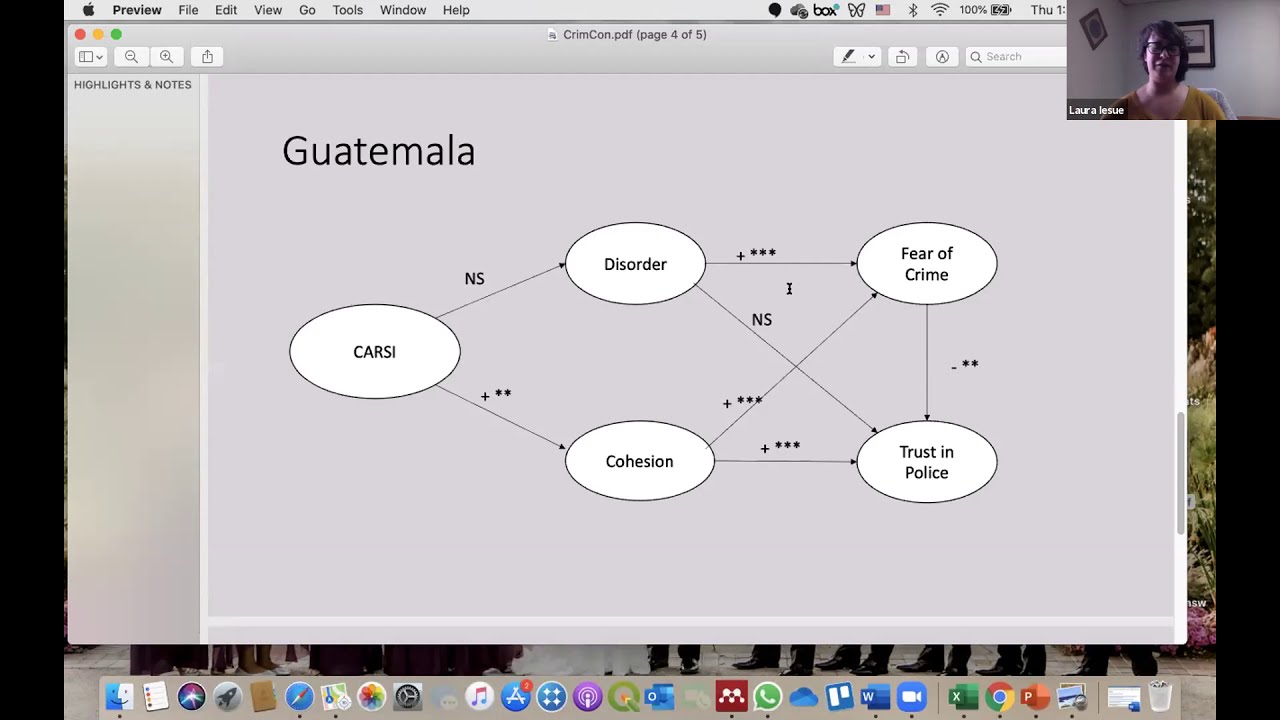Open Zoom from the Dock

coord(911,697)
